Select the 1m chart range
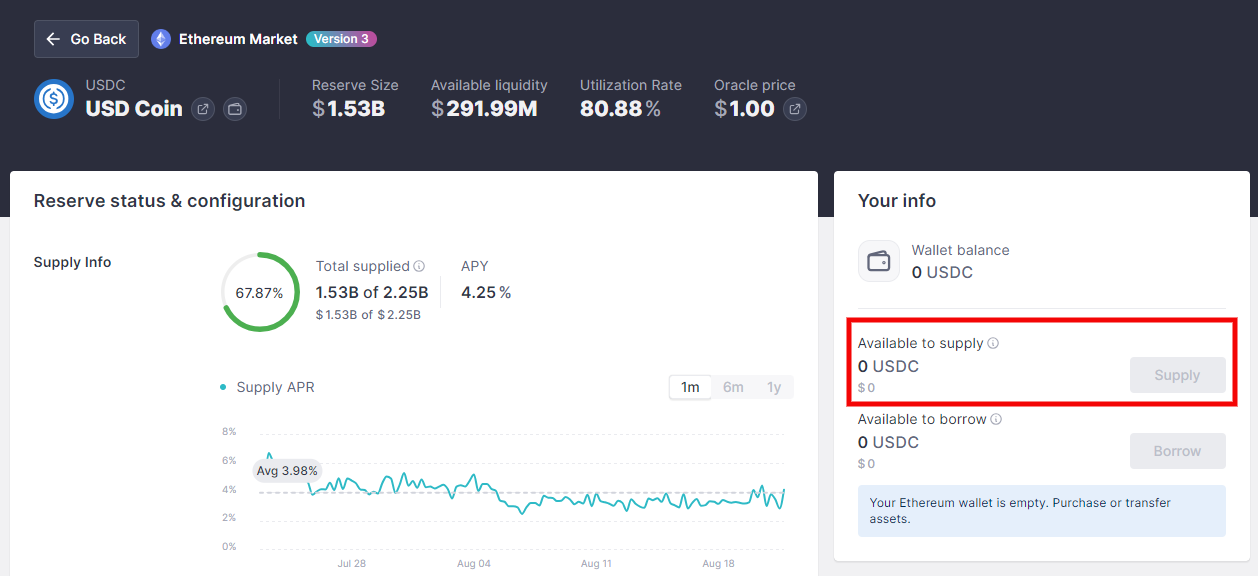The height and width of the screenshot is (576, 1258). click(690, 387)
